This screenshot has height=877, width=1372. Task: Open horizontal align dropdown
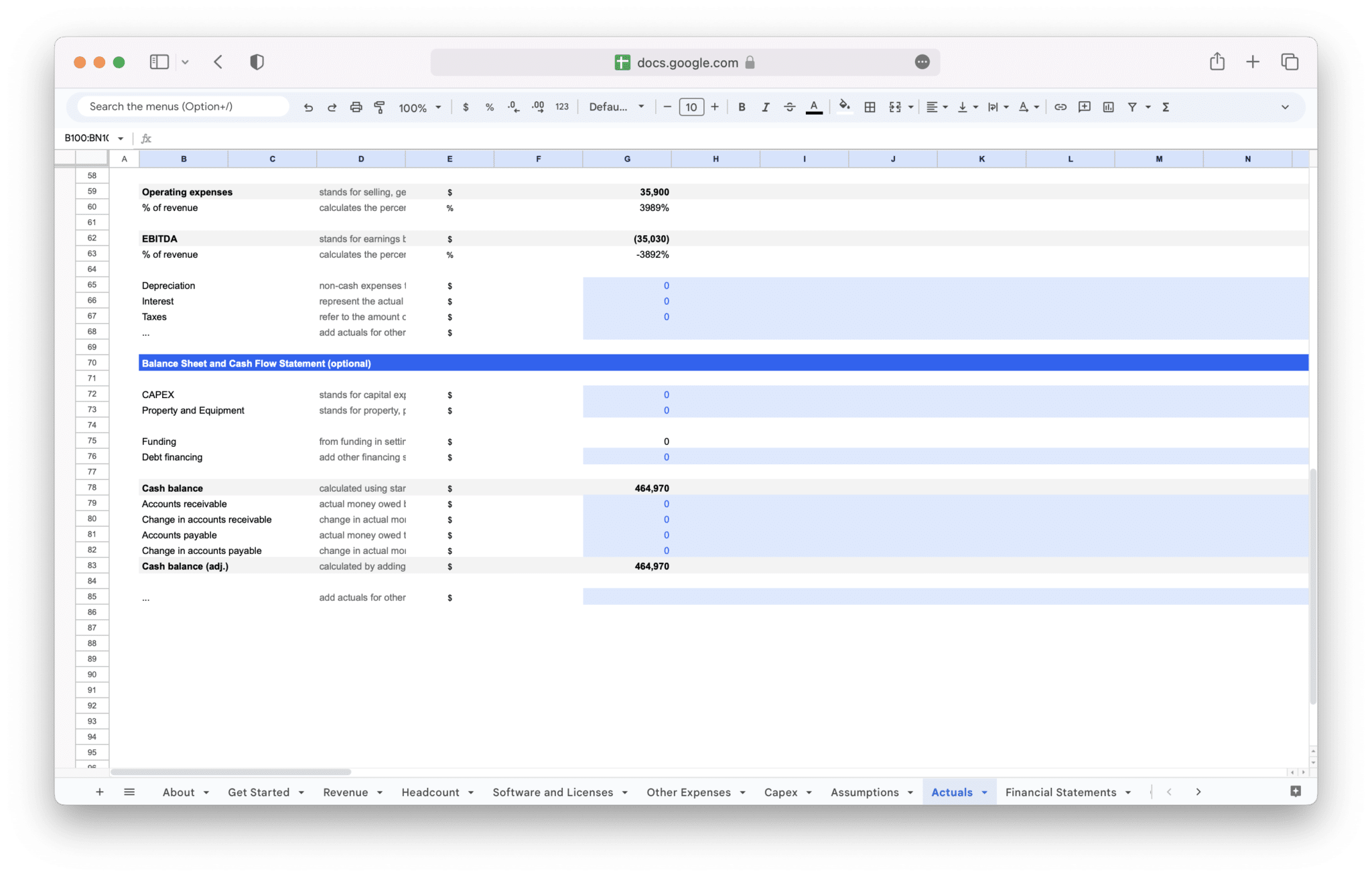click(x=937, y=107)
